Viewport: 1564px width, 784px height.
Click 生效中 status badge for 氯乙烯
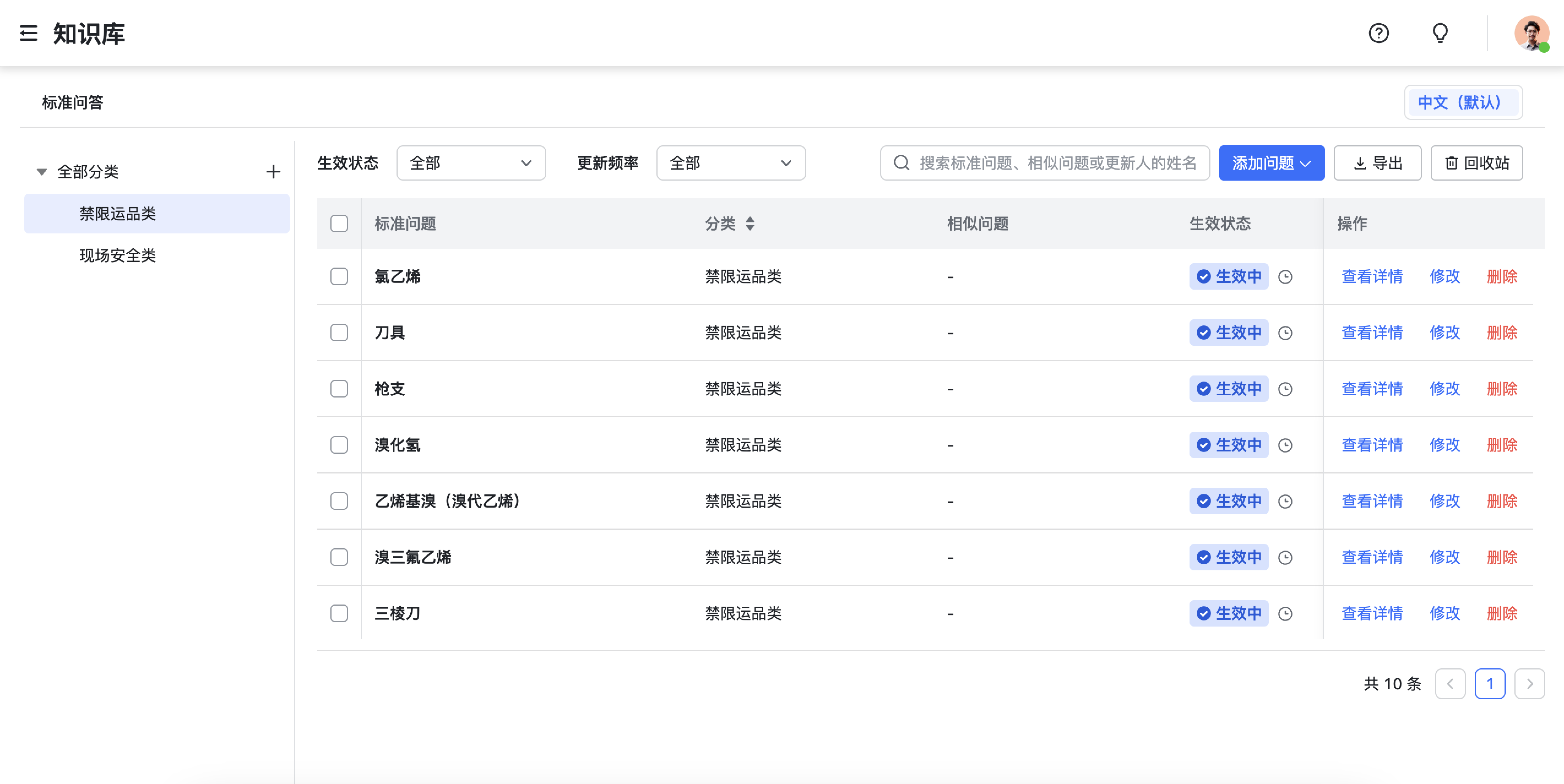1228,277
